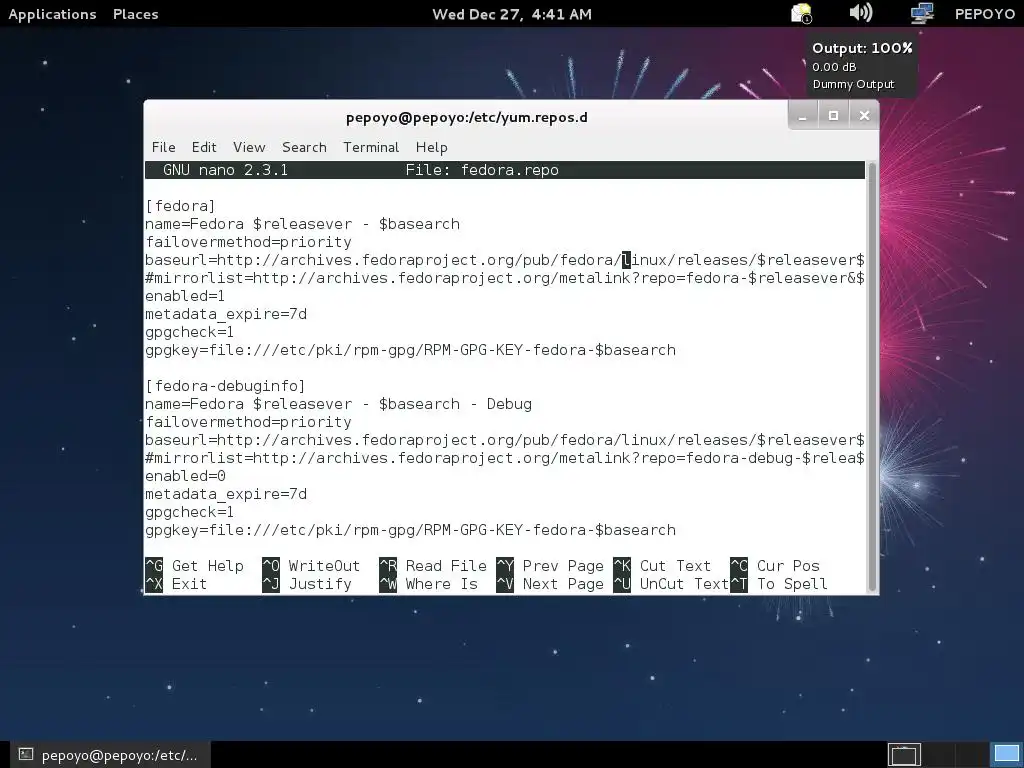
Task: Maximize the terminal window
Action: coord(833,116)
